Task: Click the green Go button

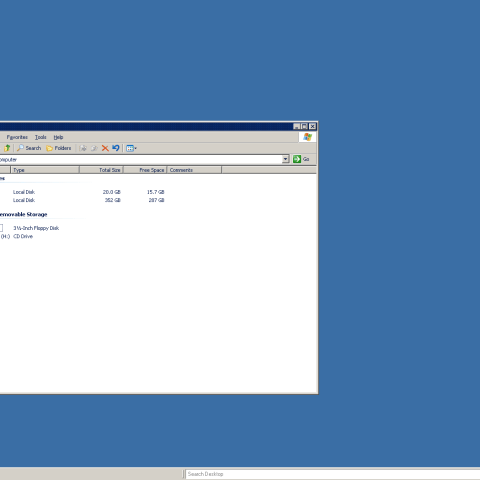Action: point(301,159)
